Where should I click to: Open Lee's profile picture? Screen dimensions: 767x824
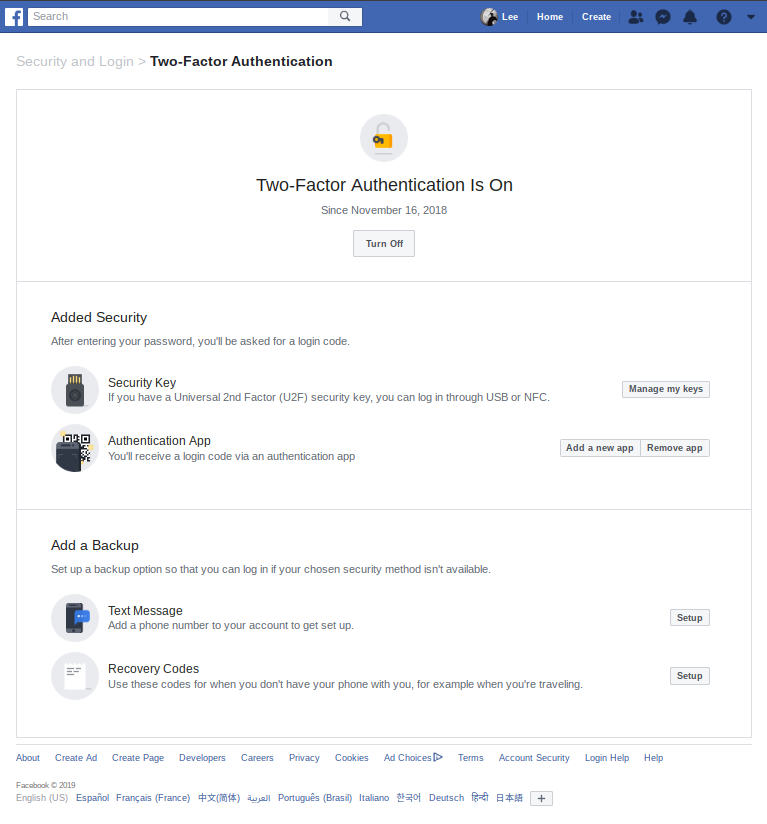click(489, 17)
